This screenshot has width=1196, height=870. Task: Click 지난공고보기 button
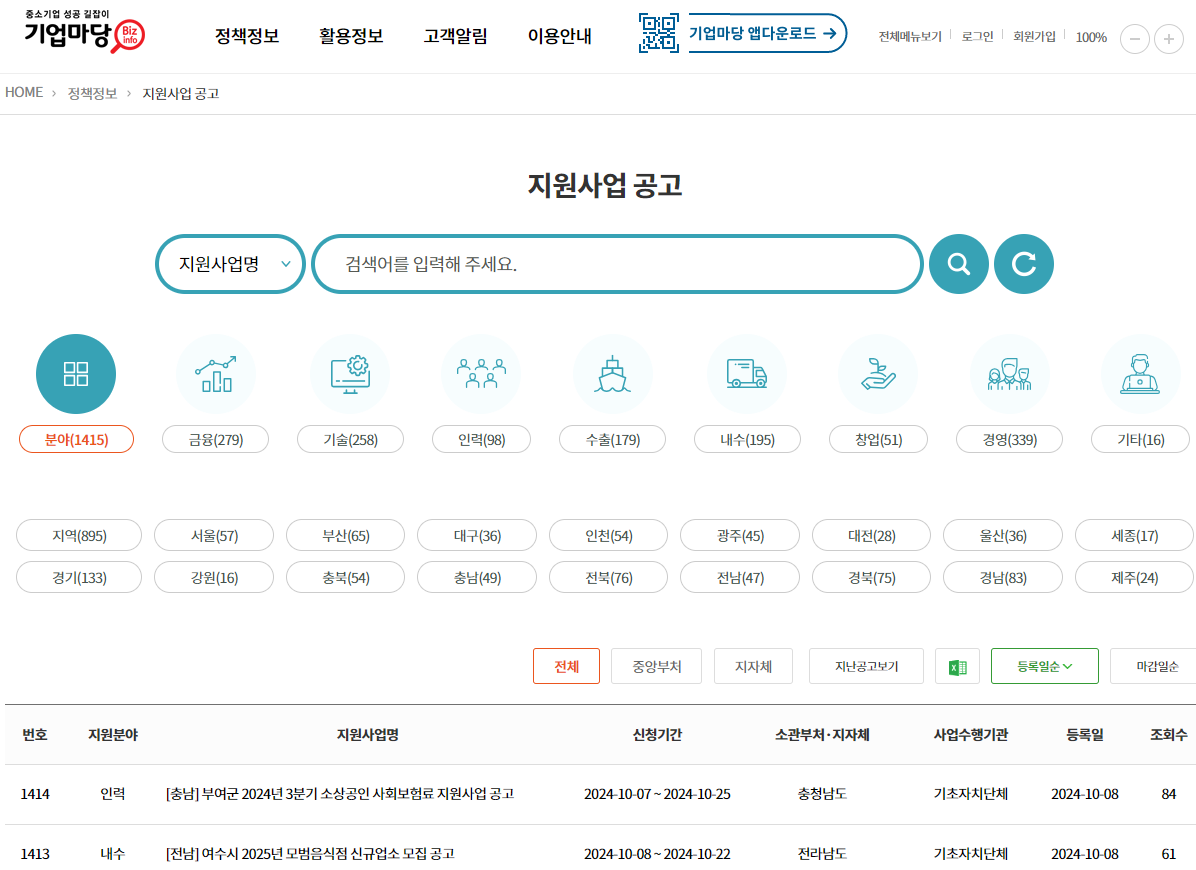(866, 666)
